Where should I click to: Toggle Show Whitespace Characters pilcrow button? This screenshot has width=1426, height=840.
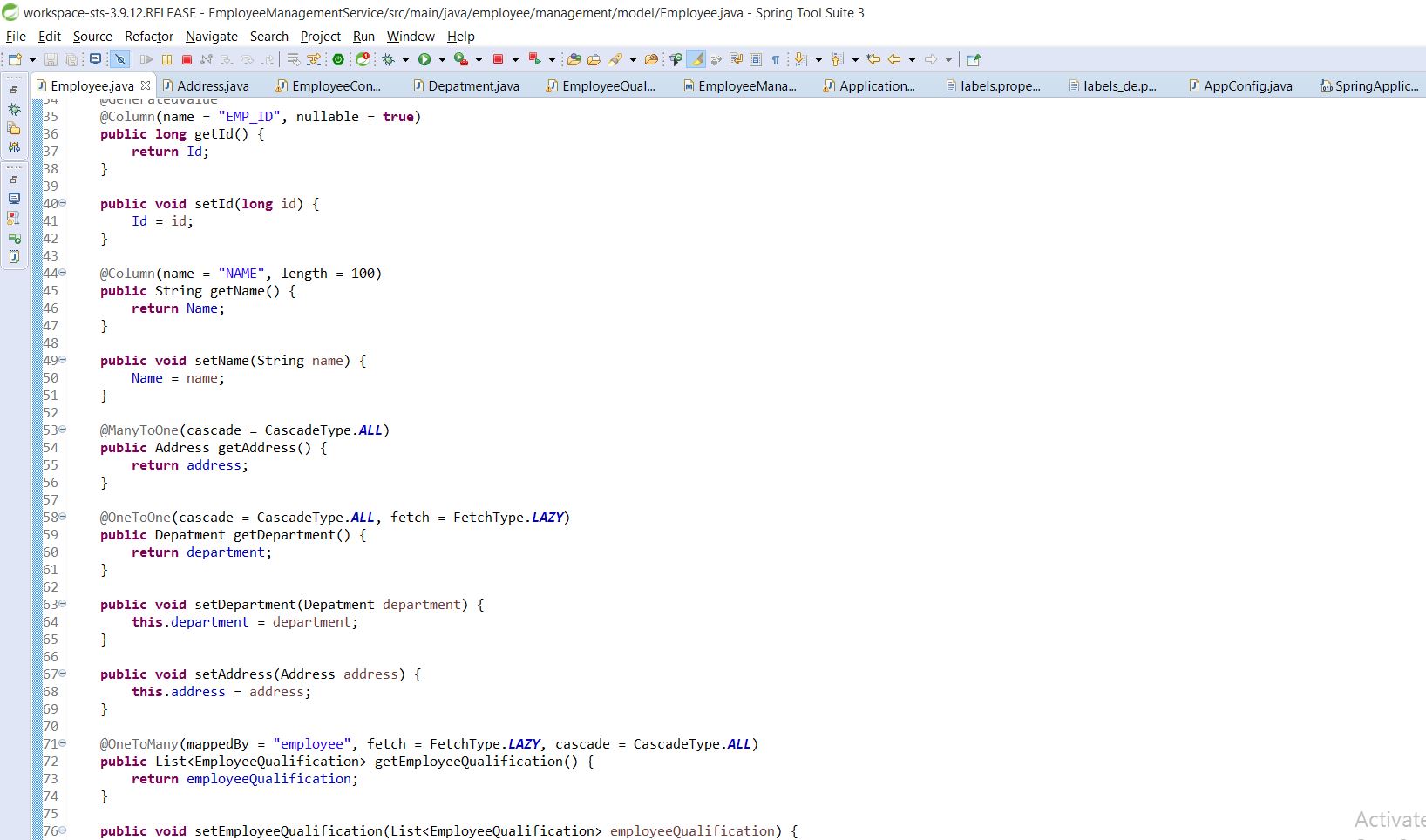775,59
